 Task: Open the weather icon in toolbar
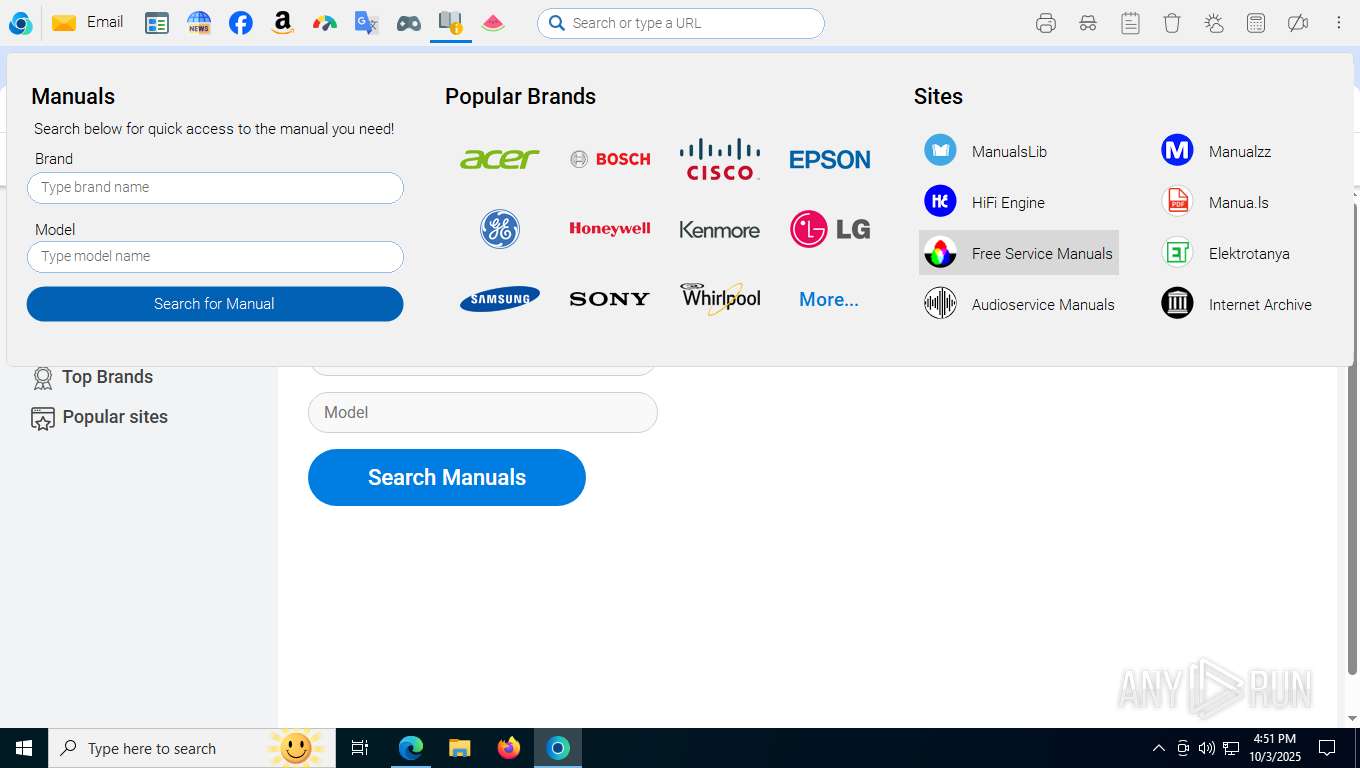[1214, 23]
